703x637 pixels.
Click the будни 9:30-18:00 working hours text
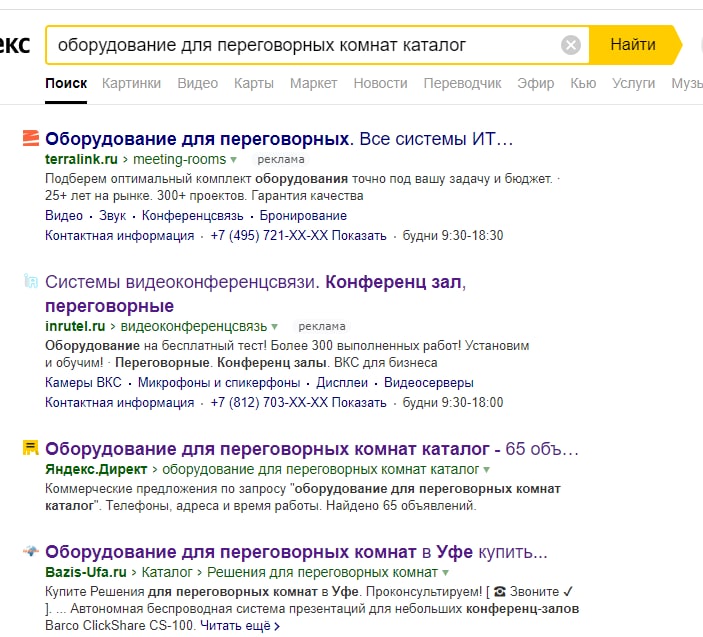tap(453, 402)
